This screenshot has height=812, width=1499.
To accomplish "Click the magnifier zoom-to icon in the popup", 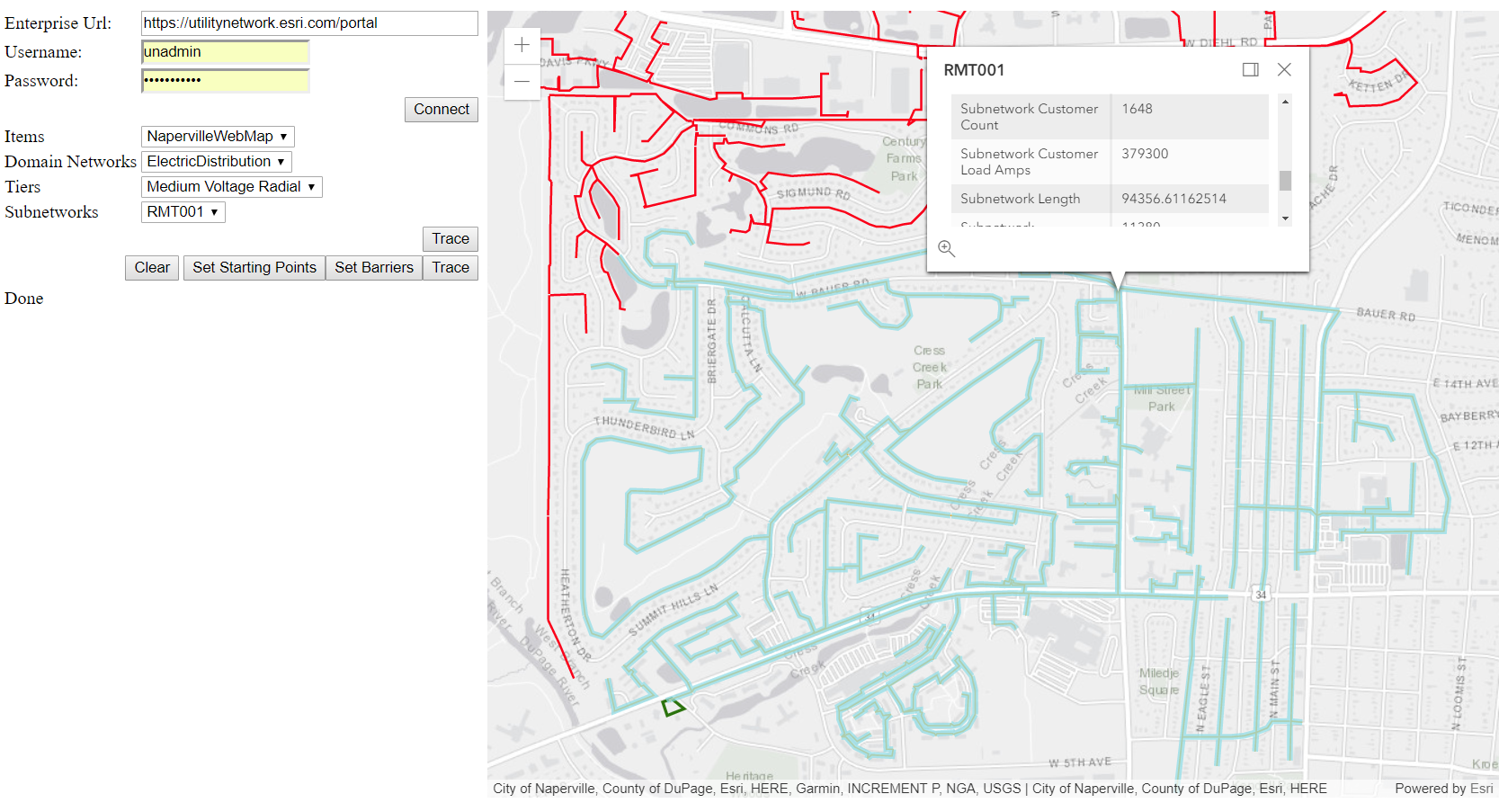I will click(x=946, y=248).
